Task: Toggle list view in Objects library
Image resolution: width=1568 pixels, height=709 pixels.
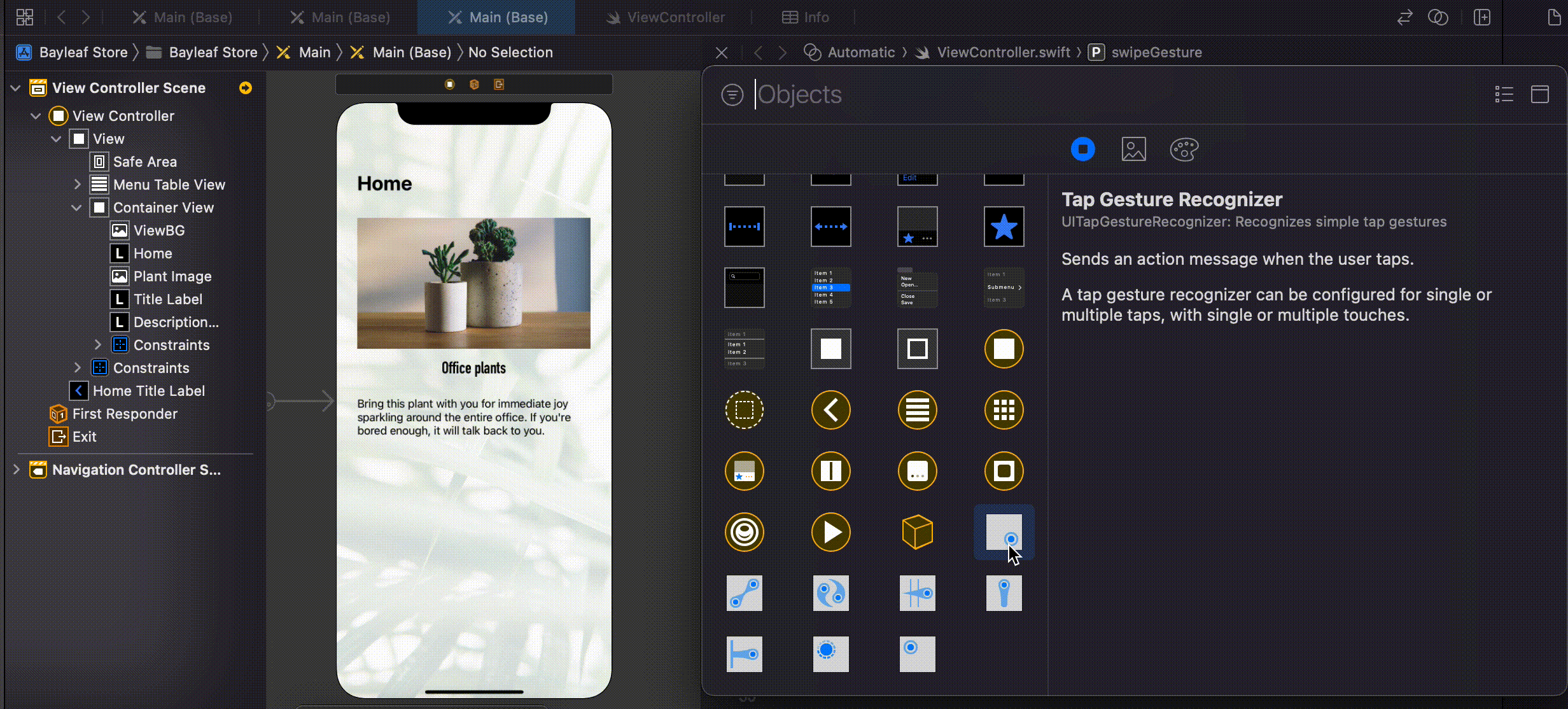Action: coord(1504,94)
